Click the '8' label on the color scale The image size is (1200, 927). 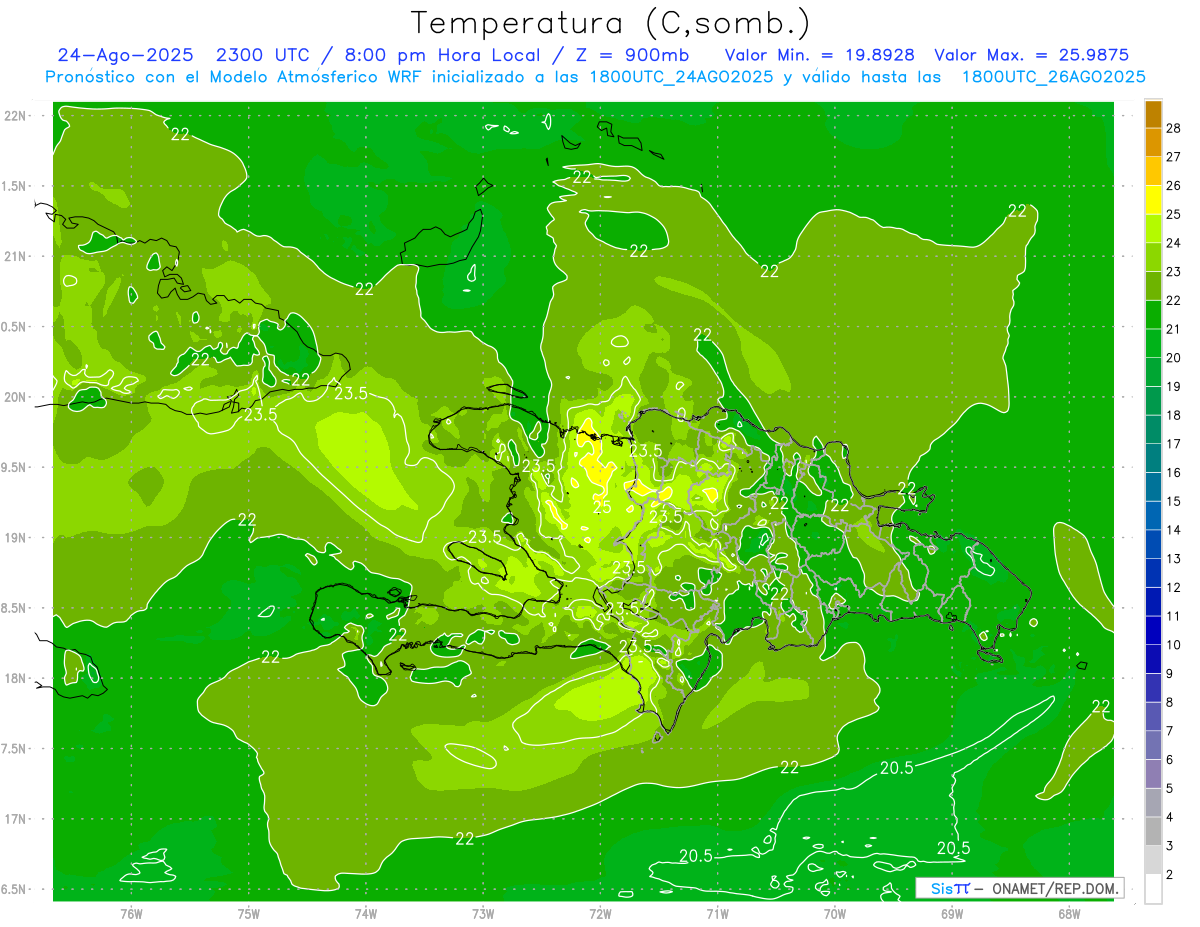[x=1170, y=702]
